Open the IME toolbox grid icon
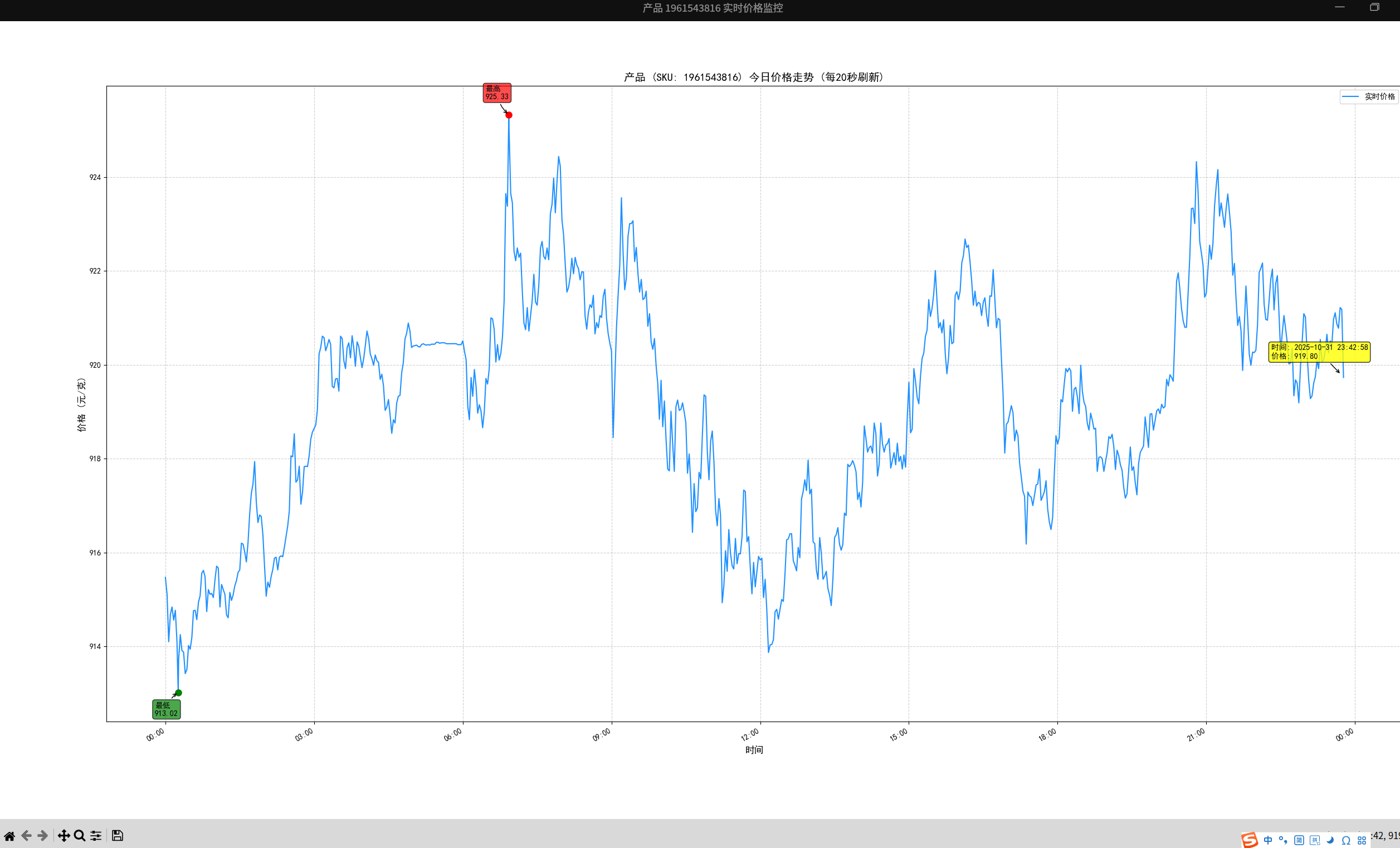 (x=1362, y=840)
